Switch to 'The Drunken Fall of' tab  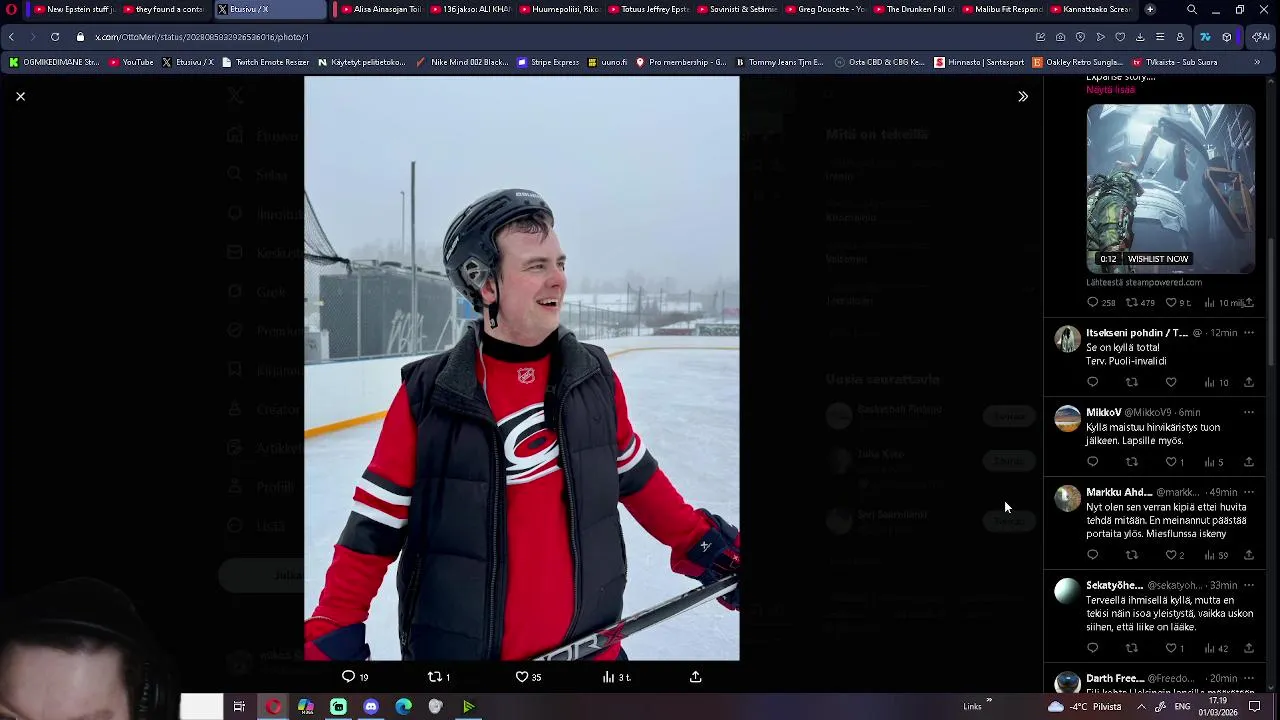[914, 9]
